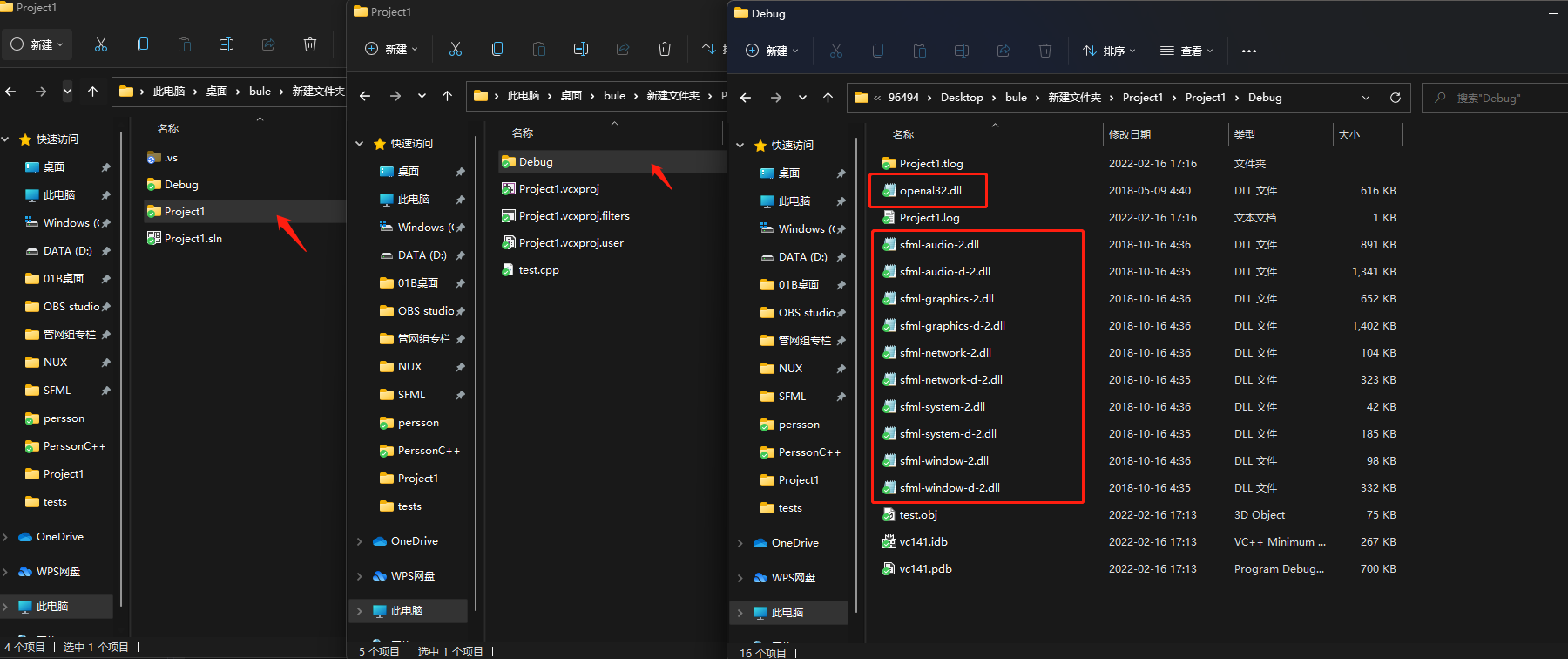This screenshot has height=659, width=1568.
Task: Go back in left Project1 window
Action: [x=10, y=91]
